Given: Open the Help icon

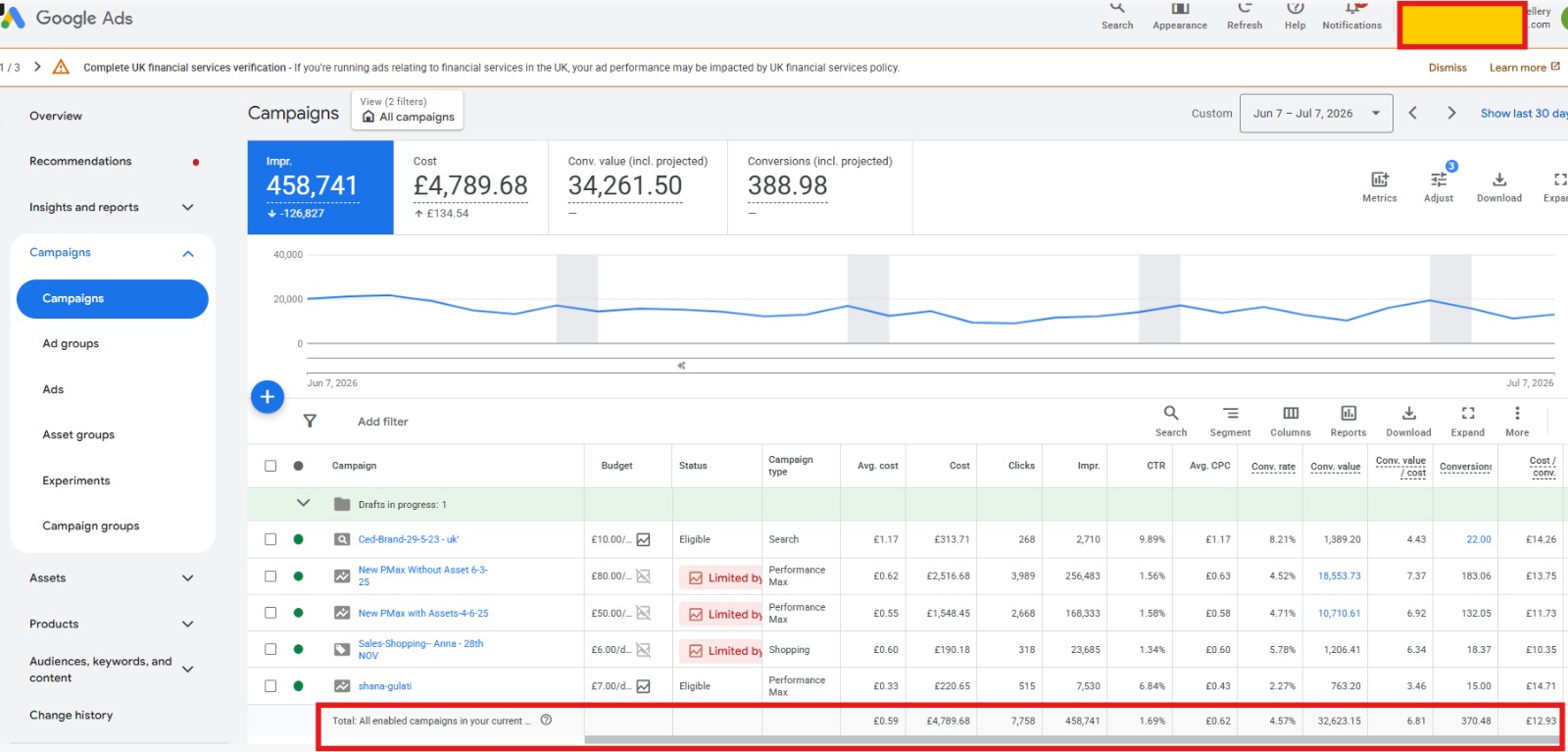Looking at the screenshot, I should click(x=1295, y=17).
